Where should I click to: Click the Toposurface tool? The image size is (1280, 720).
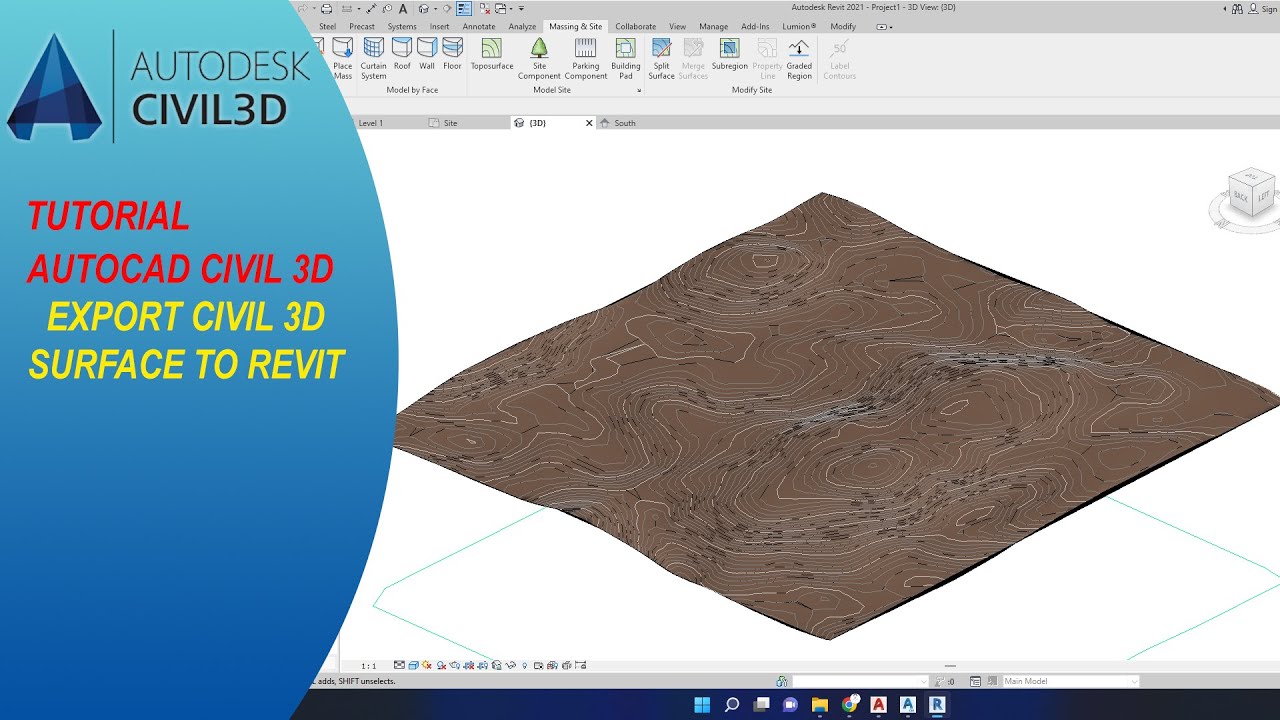(492, 54)
